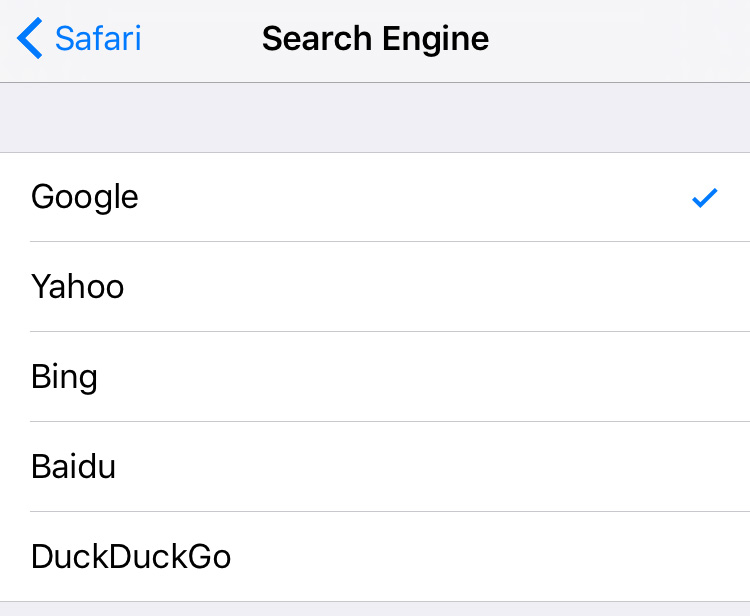The width and height of the screenshot is (750, 616).
Task: Select Google as the search engine
Action: point(375,197)
